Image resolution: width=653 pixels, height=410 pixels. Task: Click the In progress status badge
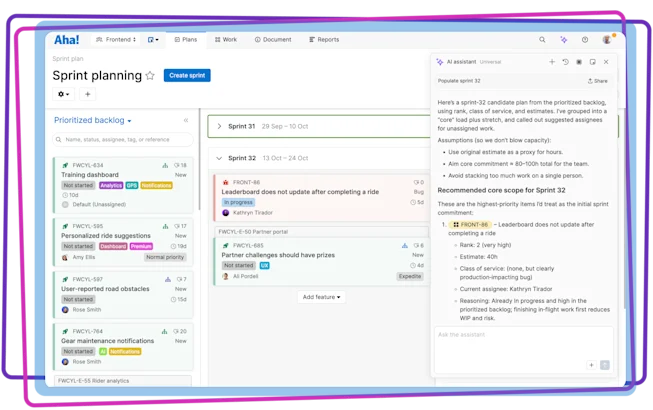(x=238, y=202)
